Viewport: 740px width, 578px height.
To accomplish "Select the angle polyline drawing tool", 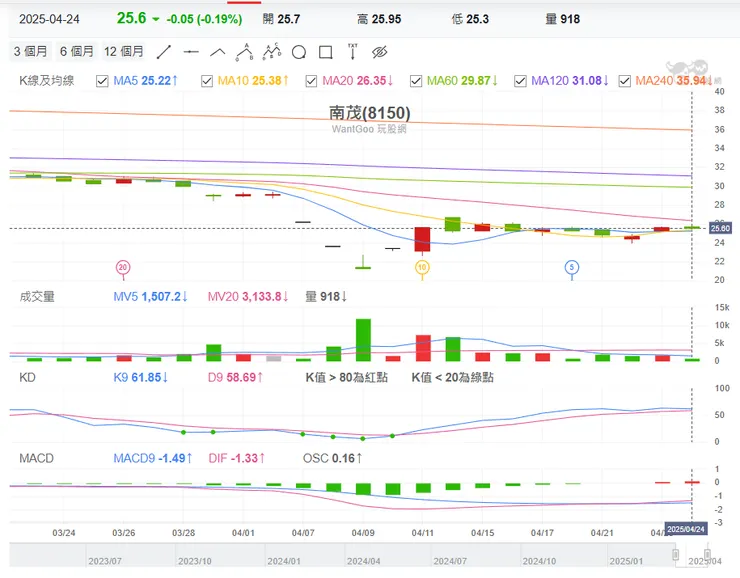I will pyautogui.click(x=218, y=52).
